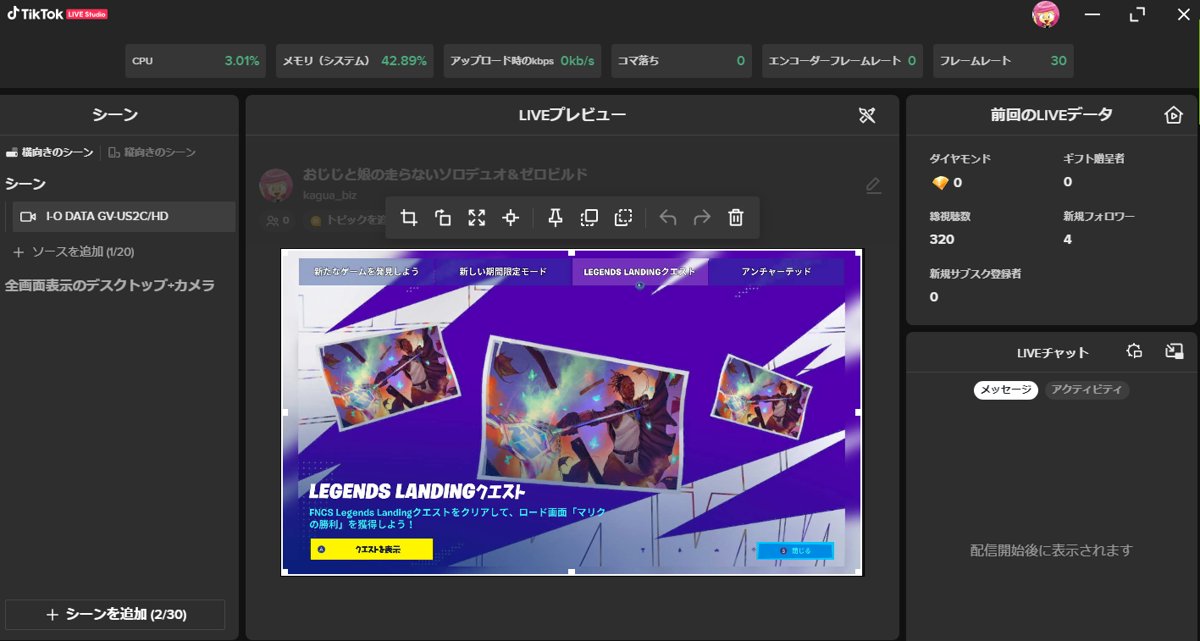Switch to the portrait 縦向きのシーン mode
Image resolution: width=1200 pixels, height=641 pixels.
tap(153, 153)
